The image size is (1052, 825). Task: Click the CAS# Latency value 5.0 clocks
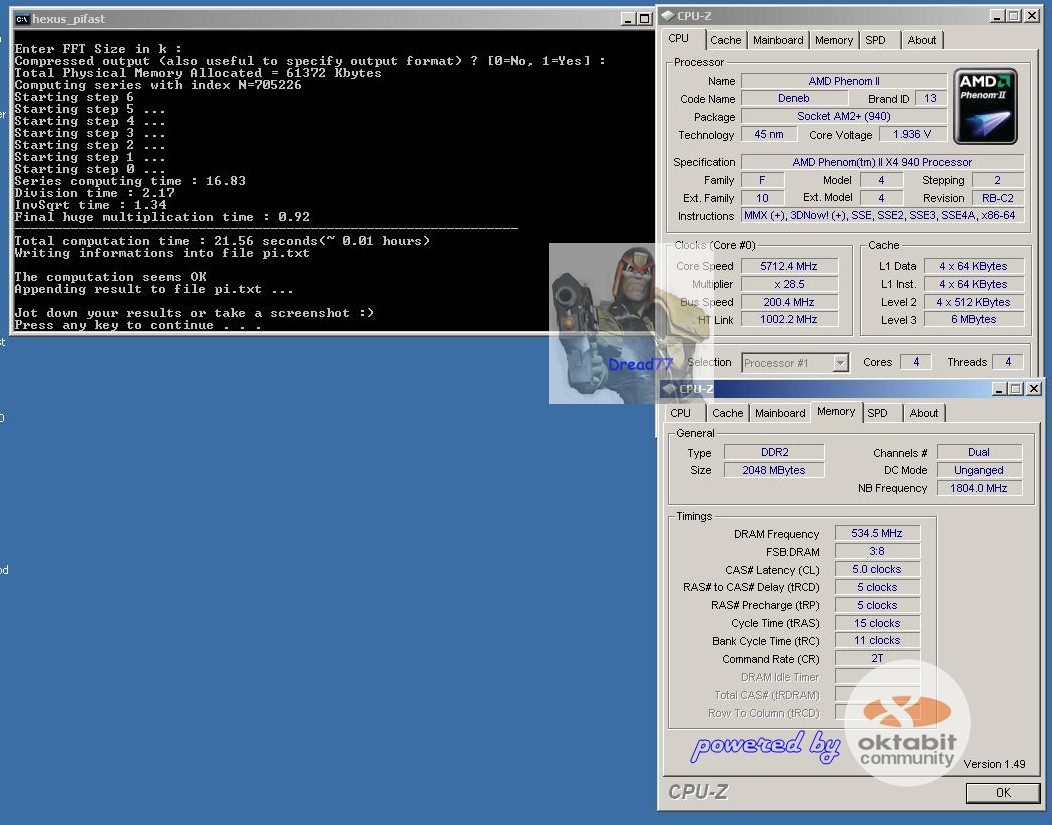pos(877,569)
